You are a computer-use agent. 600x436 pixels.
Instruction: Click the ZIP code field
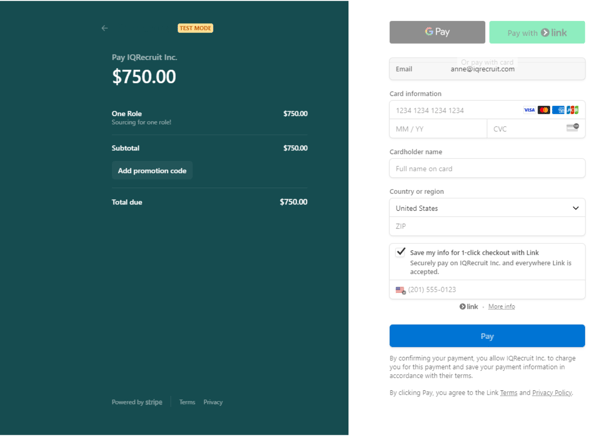487,226
